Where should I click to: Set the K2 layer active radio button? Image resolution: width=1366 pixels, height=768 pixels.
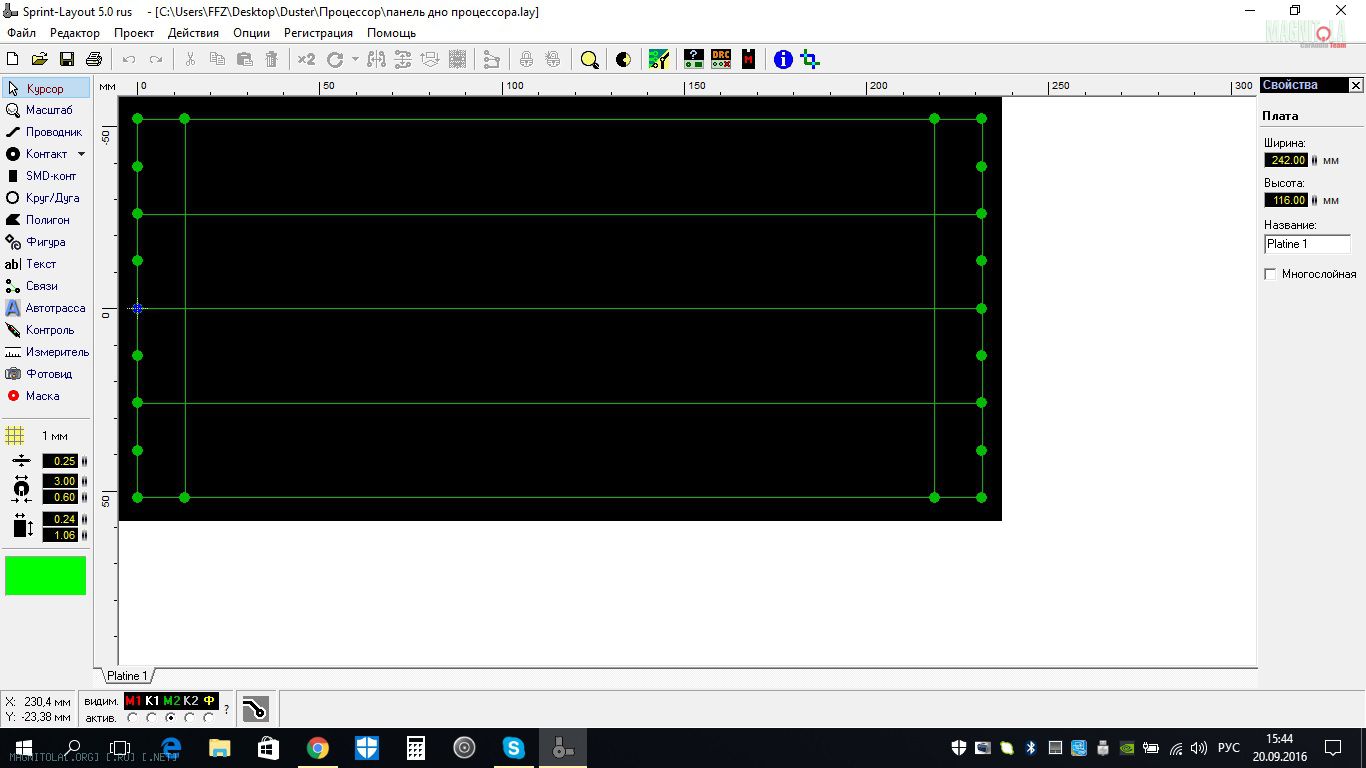click(190, 718)
